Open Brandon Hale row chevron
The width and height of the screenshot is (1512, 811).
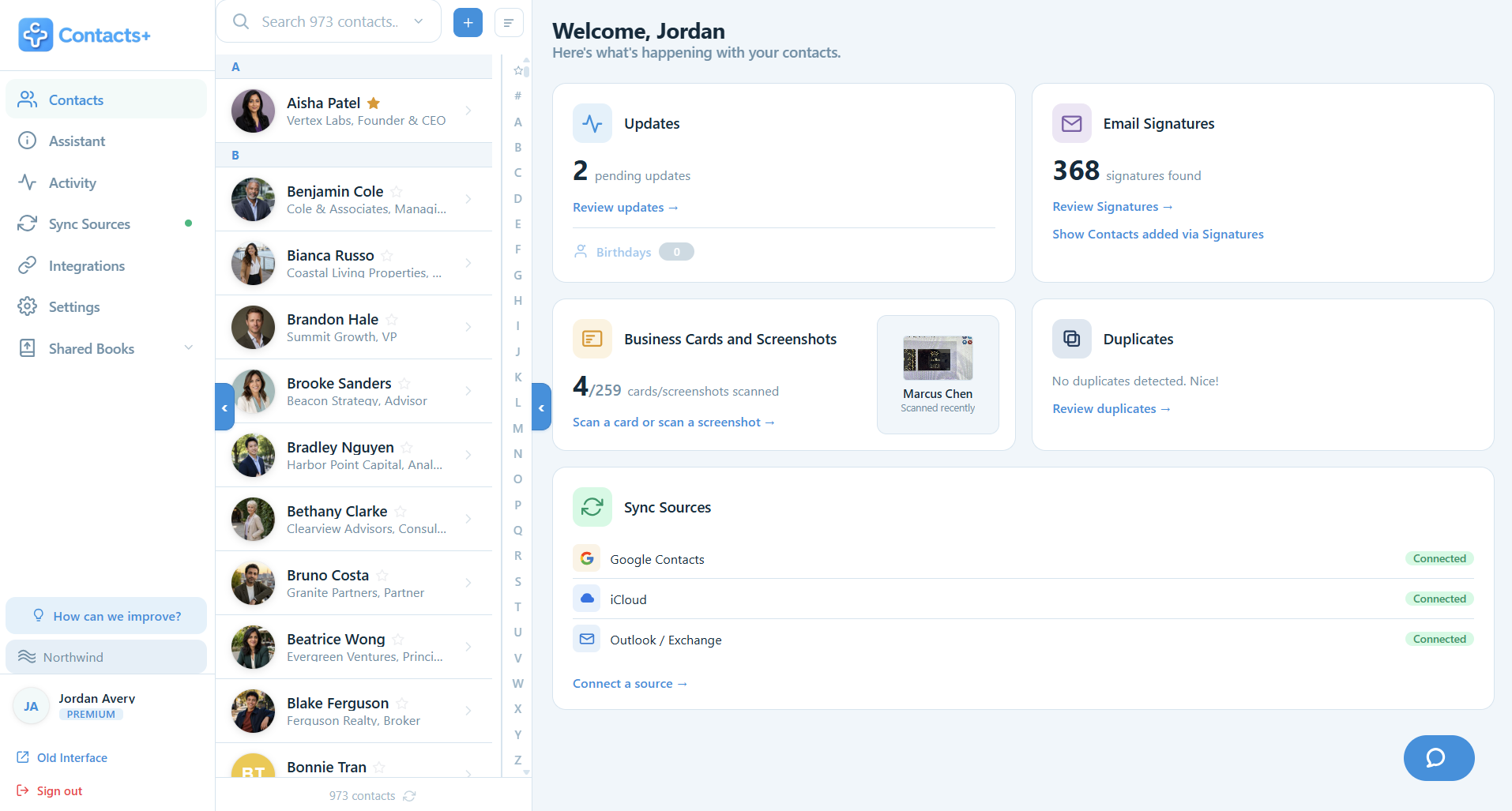(468, 327)
